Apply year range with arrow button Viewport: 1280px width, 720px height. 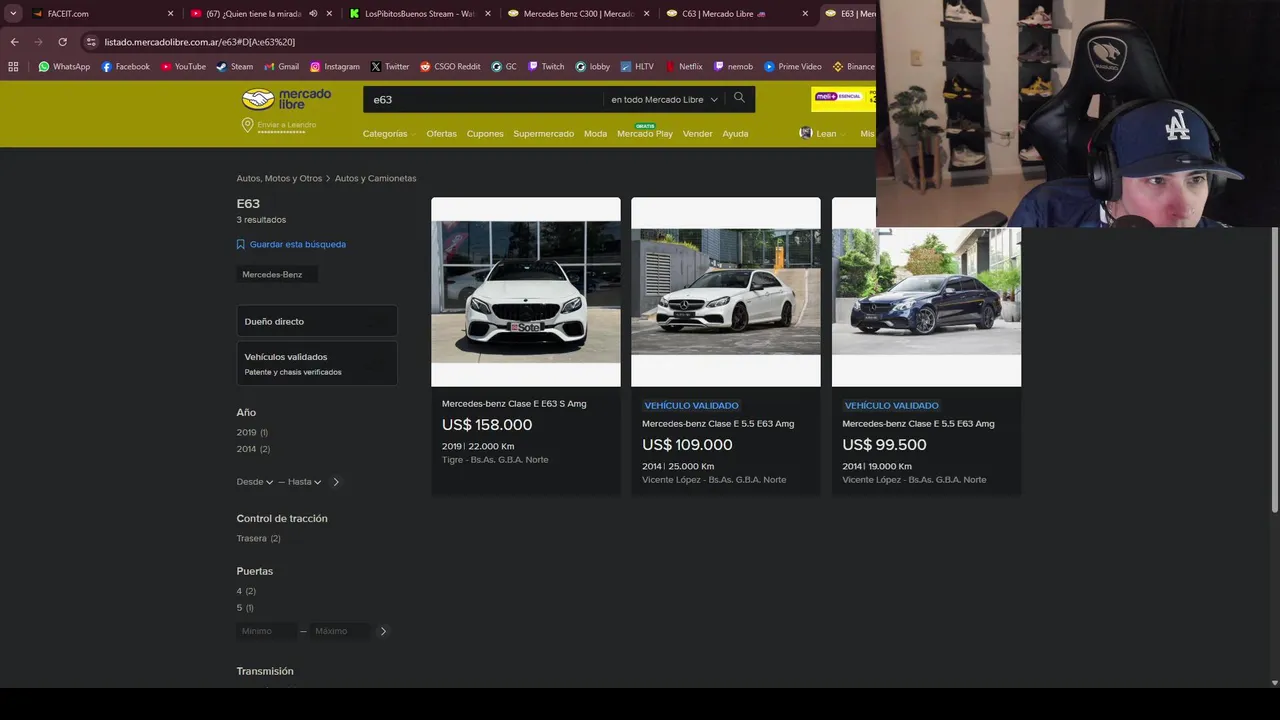(336, 482)
